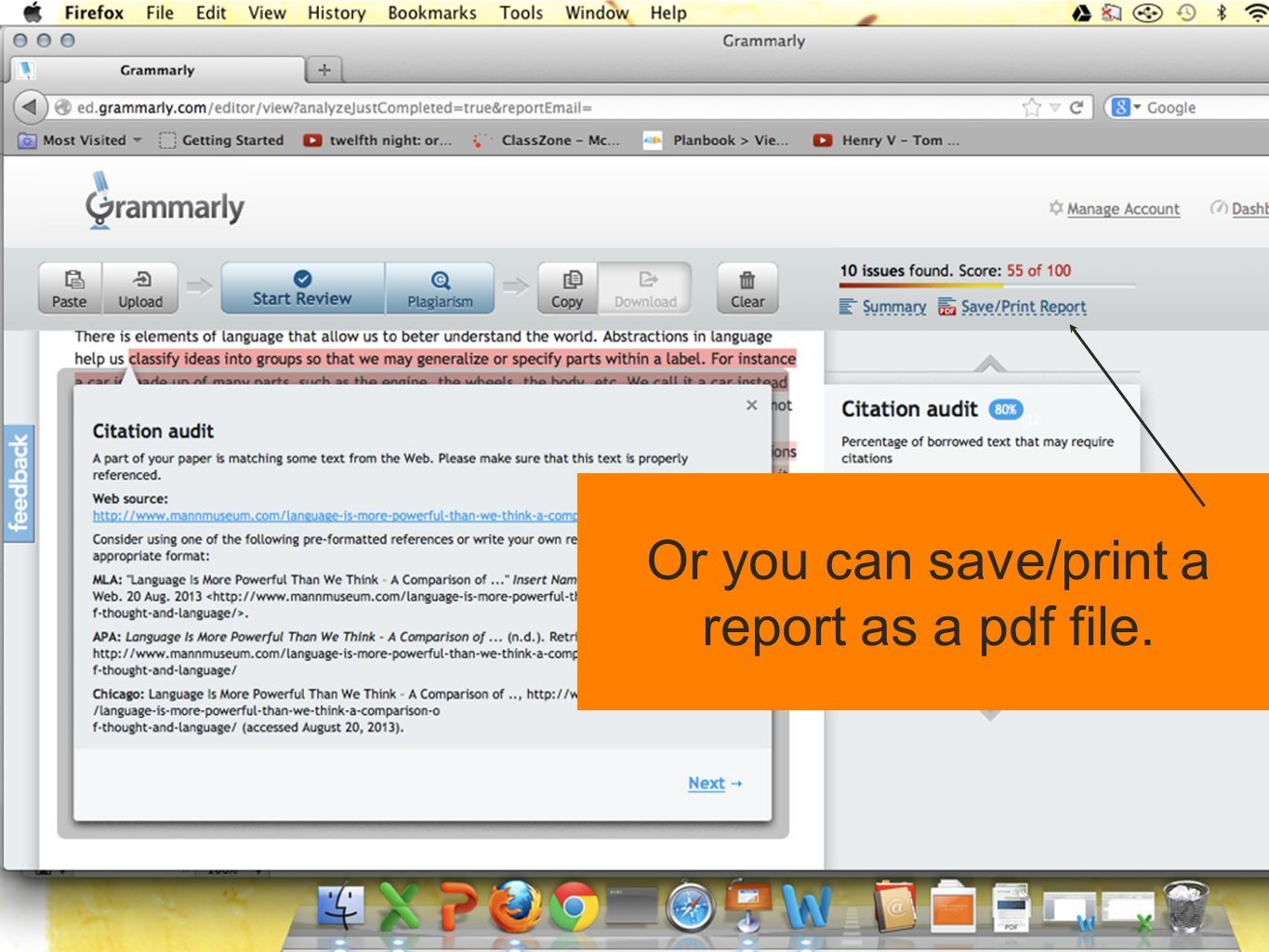Click Time Machine menu bar icon

tap(1186, 13)
